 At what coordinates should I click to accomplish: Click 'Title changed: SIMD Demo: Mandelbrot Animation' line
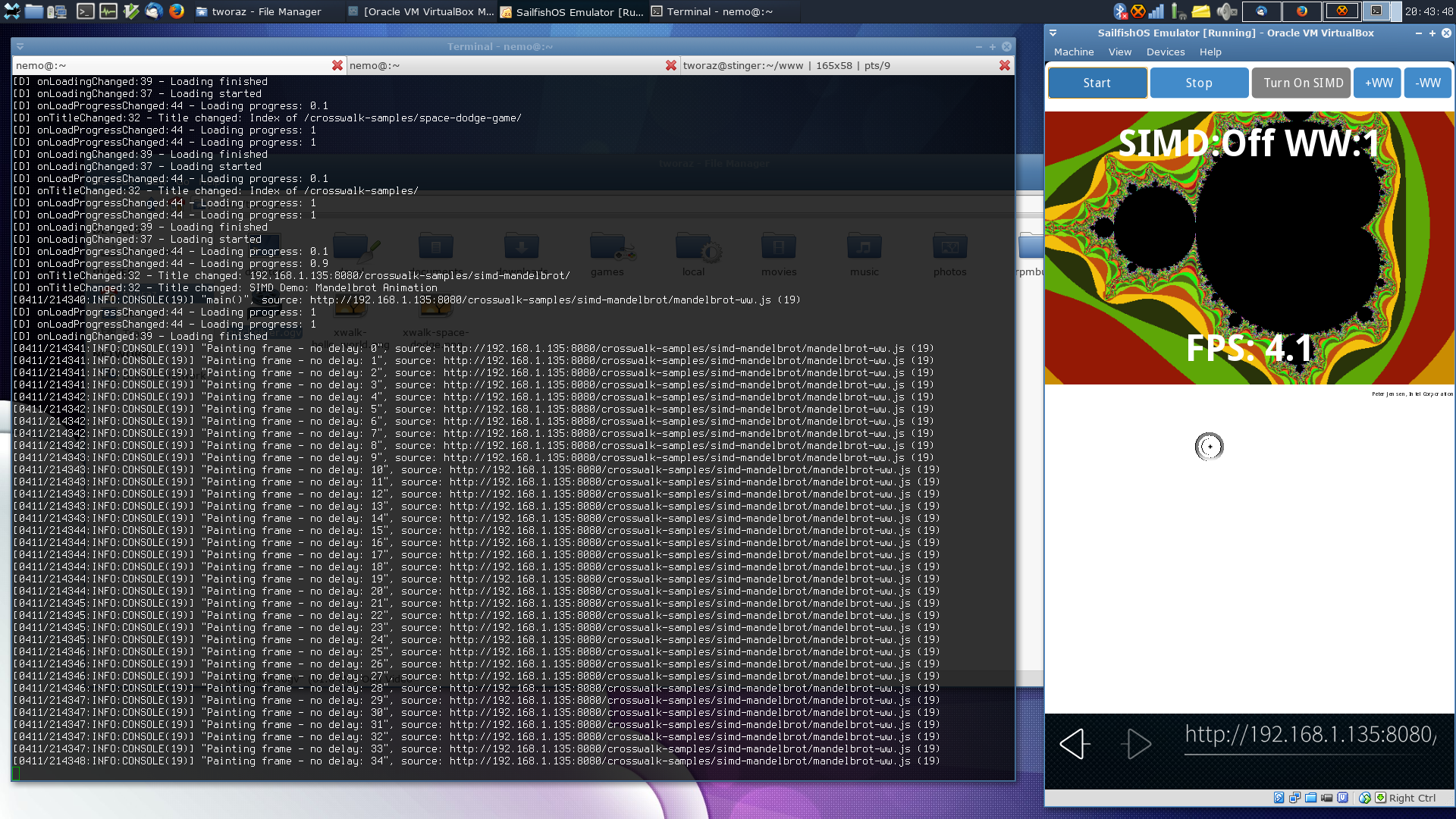(225, 288)
